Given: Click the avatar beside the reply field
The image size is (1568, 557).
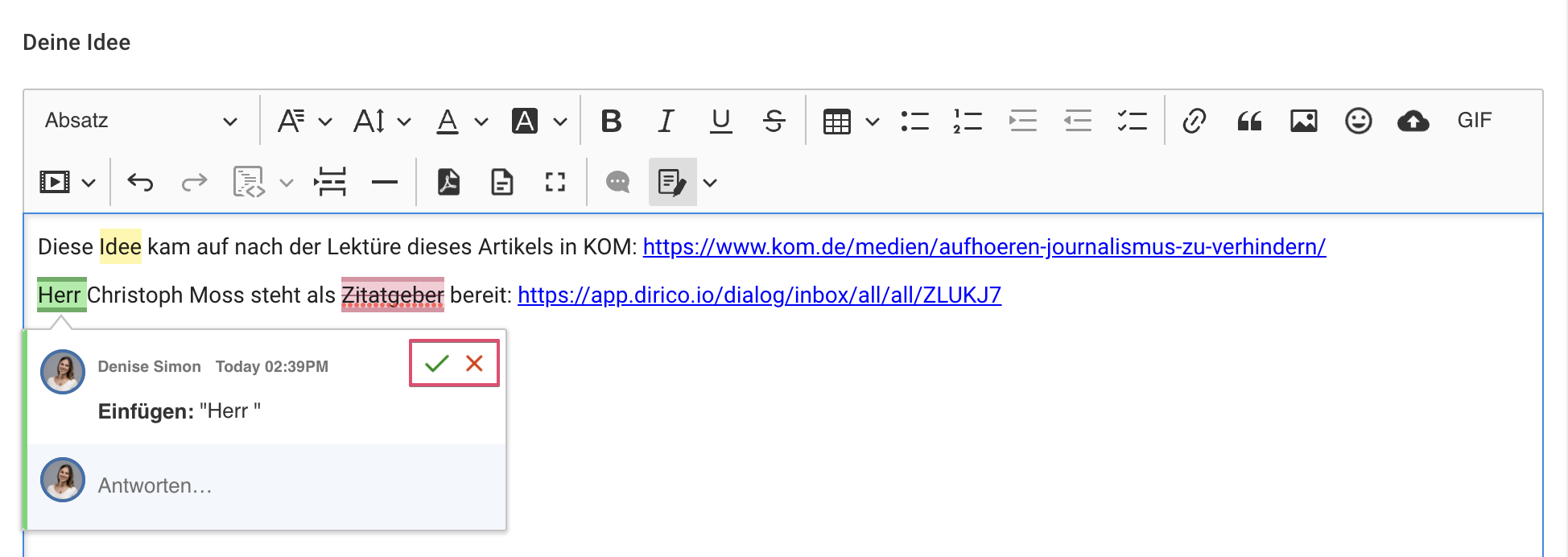Looking at the screenshot, I should click(63, 480).
